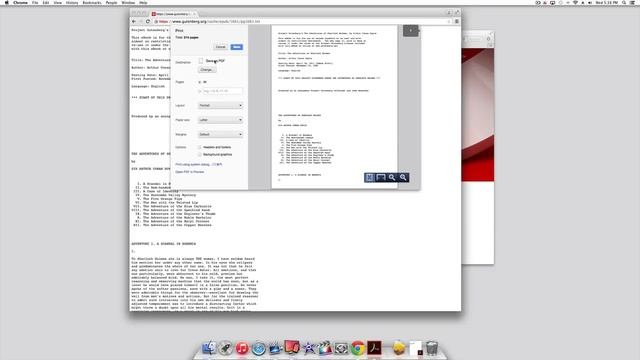Open the Window menu
This screenshot has height=360, width=640.
click(128, 2)
